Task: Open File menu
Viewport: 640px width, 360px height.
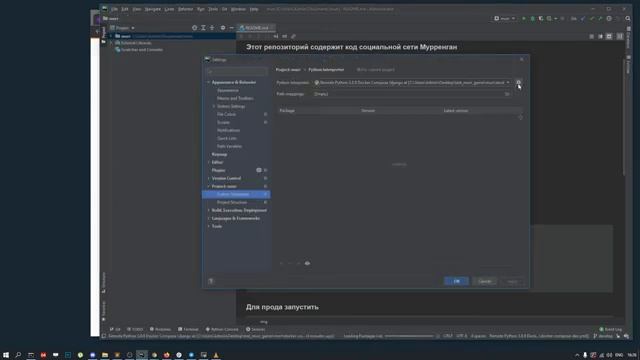Action: (115, 9)
